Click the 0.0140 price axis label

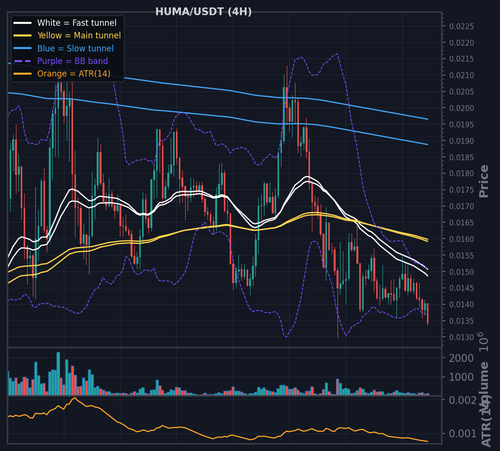pyautogui.click(x=462, y=304)
